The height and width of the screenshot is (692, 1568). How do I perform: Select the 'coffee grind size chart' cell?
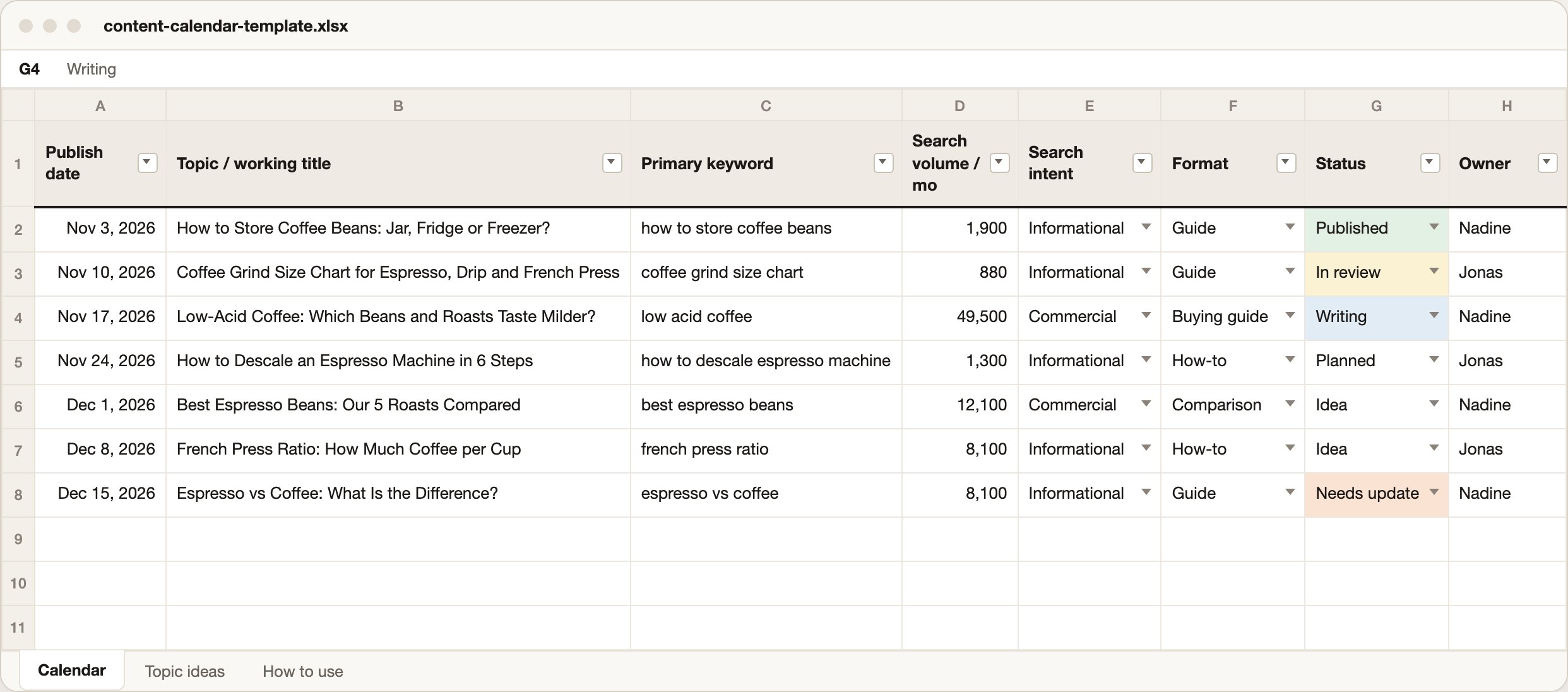[x=766, y=274]
